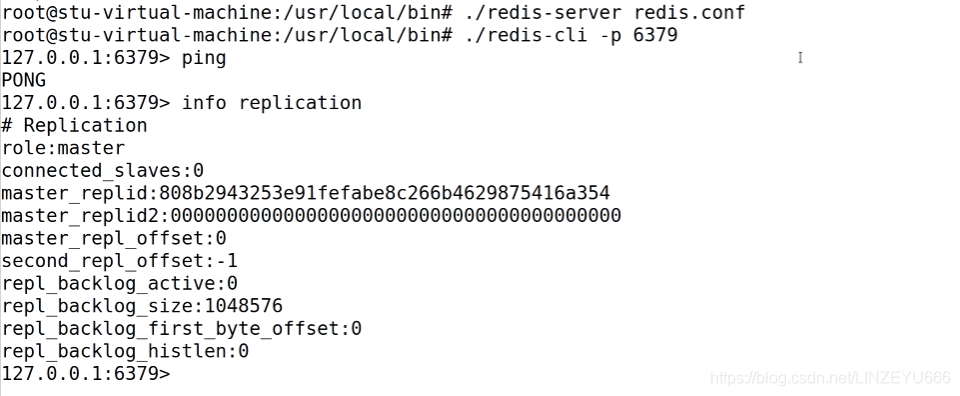The image size is (960, 396).
Task: Click the blog.csdn.net watermark link
Action: point(831,377)
